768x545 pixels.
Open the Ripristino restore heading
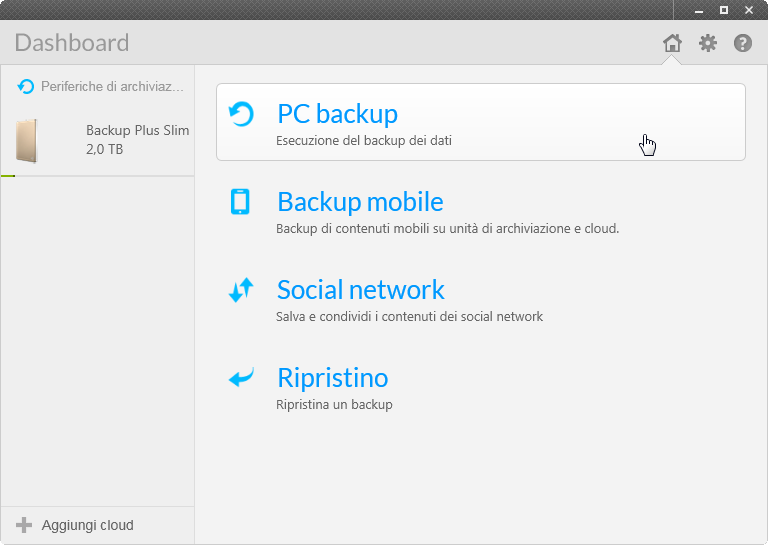coord(332,378)
